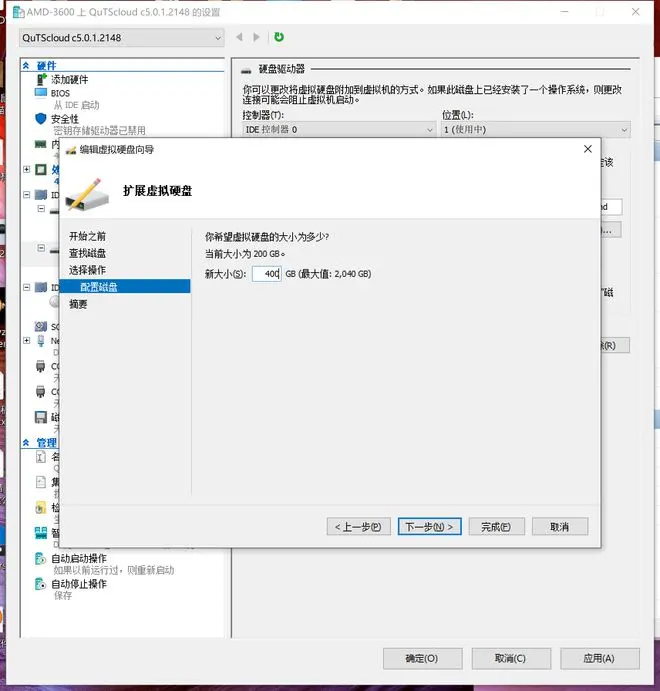Click the 下一步 button in wizard
Image resolution: width=660 pixels, height=691 pixels.
click(430, 527)
